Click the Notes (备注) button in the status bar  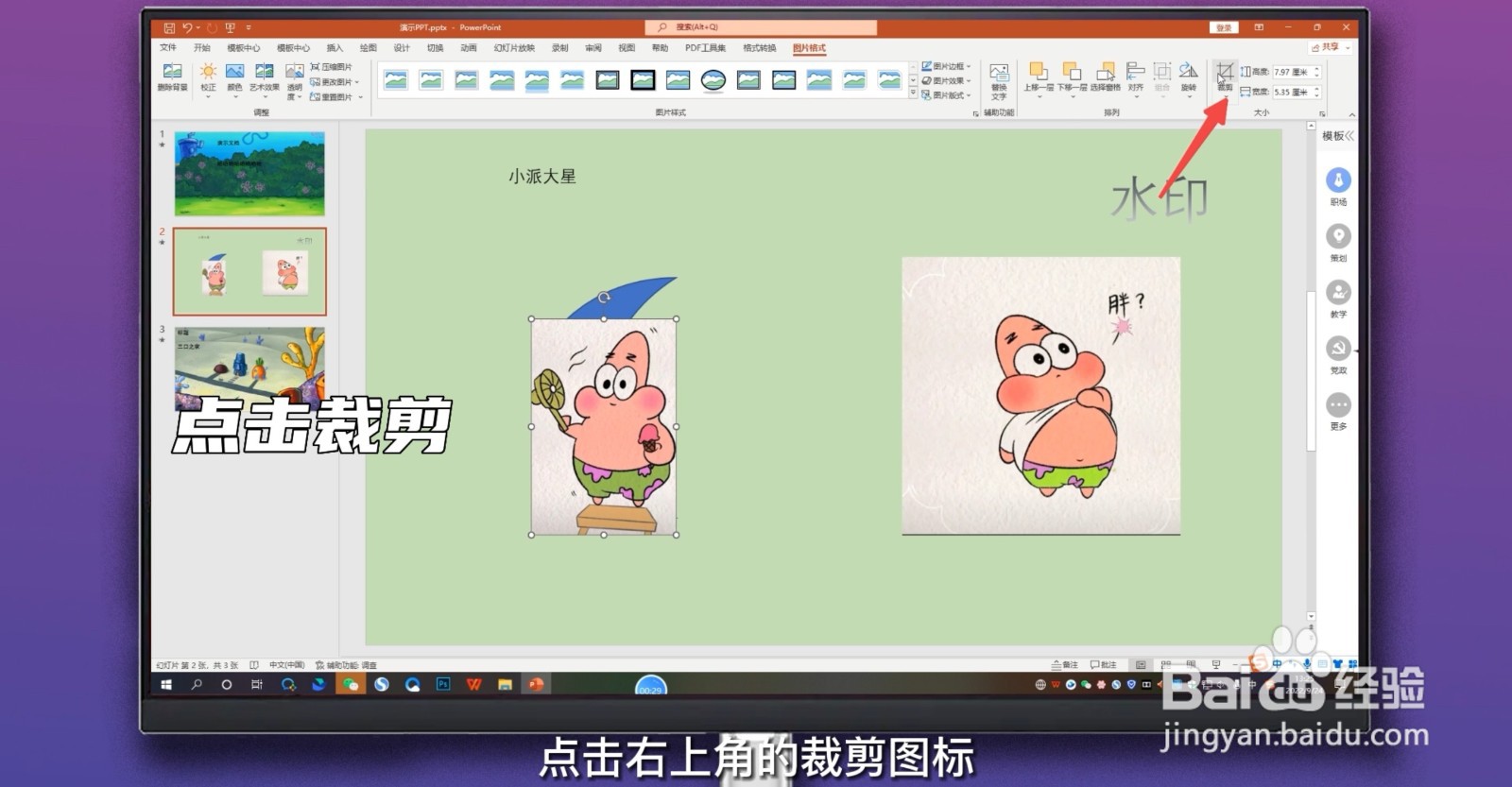tap(1065, 665)
